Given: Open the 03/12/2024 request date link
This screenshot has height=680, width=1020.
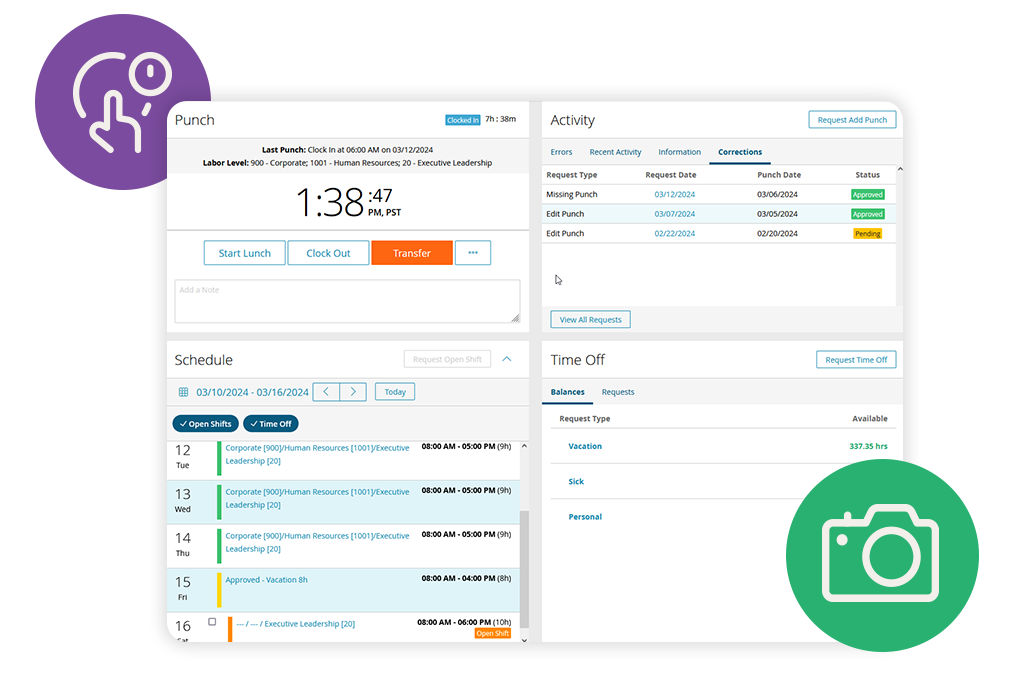Looking at the screenshot, I should click(x=674, y=194).
